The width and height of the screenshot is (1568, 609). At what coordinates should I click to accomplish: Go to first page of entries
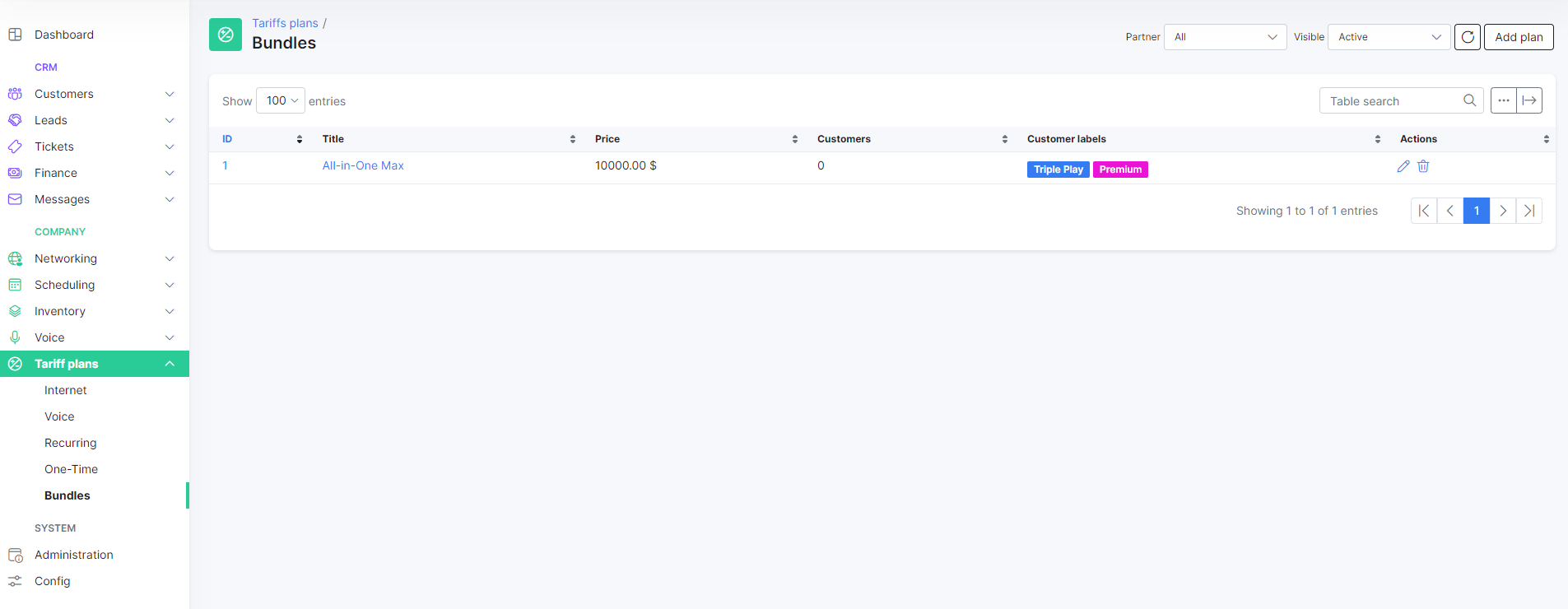pyautogui.click(x=1424, y=211)
